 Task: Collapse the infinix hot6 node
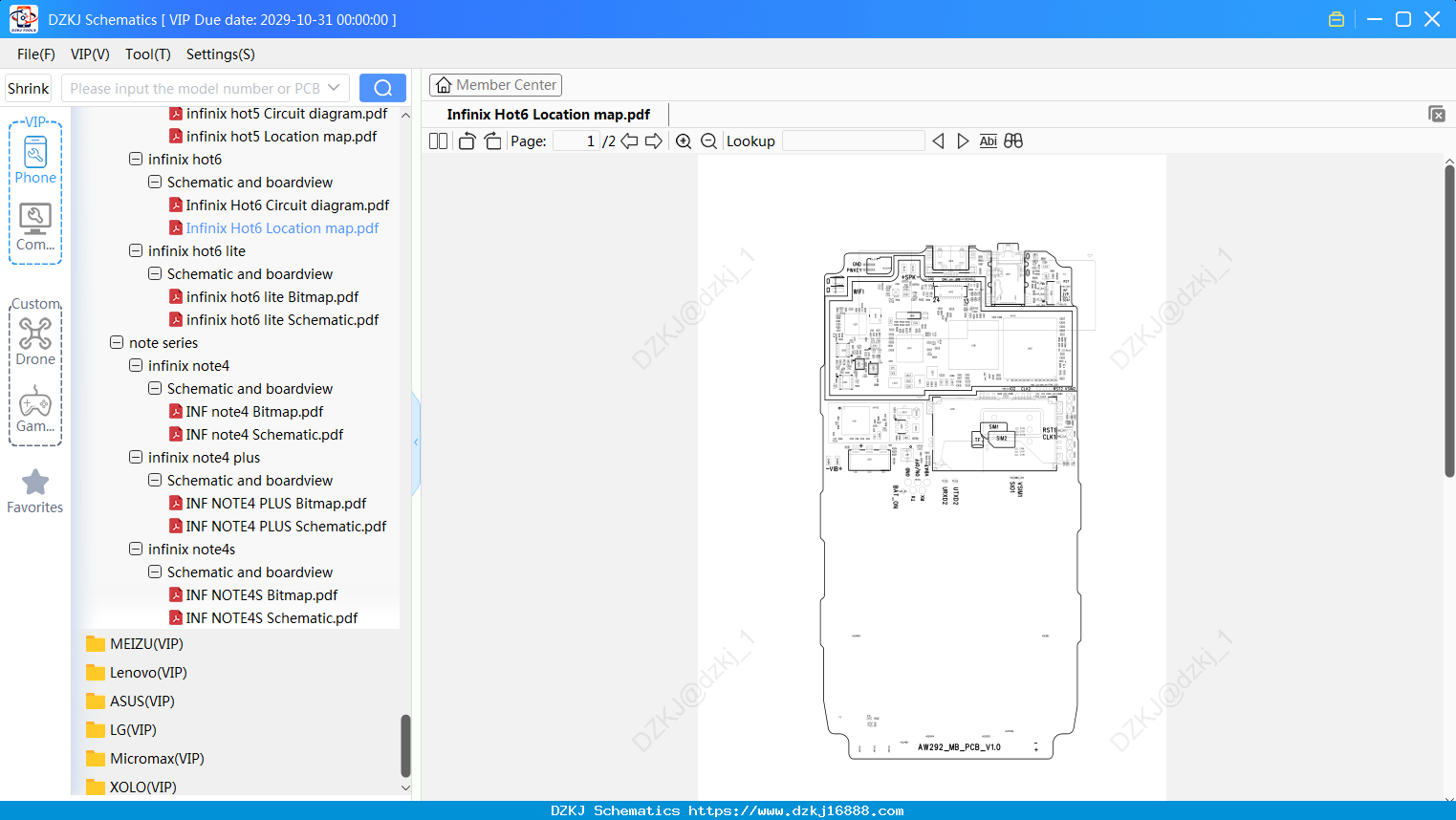pos(136,160)
